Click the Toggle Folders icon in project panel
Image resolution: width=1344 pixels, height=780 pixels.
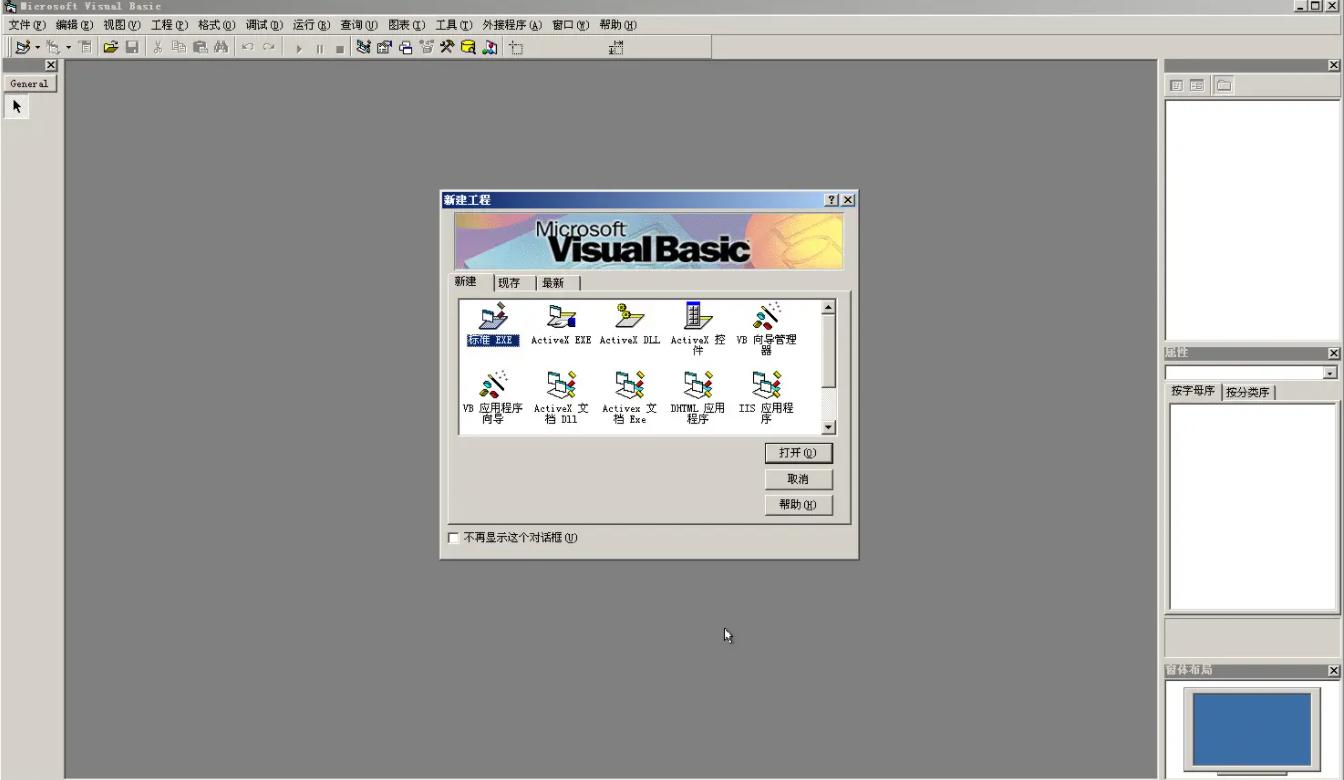1223,86
